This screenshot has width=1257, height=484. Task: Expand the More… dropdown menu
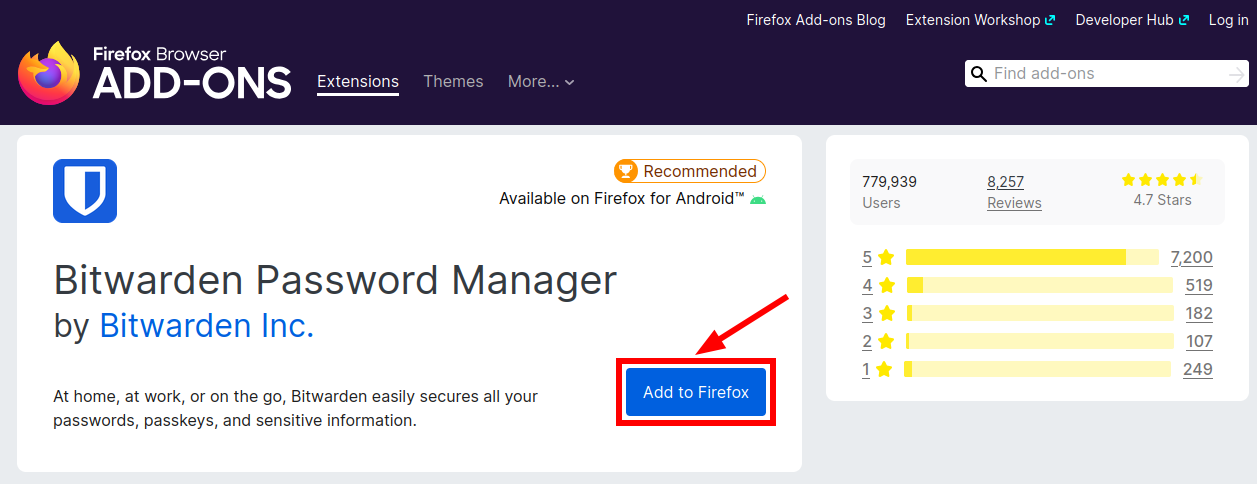[x=541, y=82]
